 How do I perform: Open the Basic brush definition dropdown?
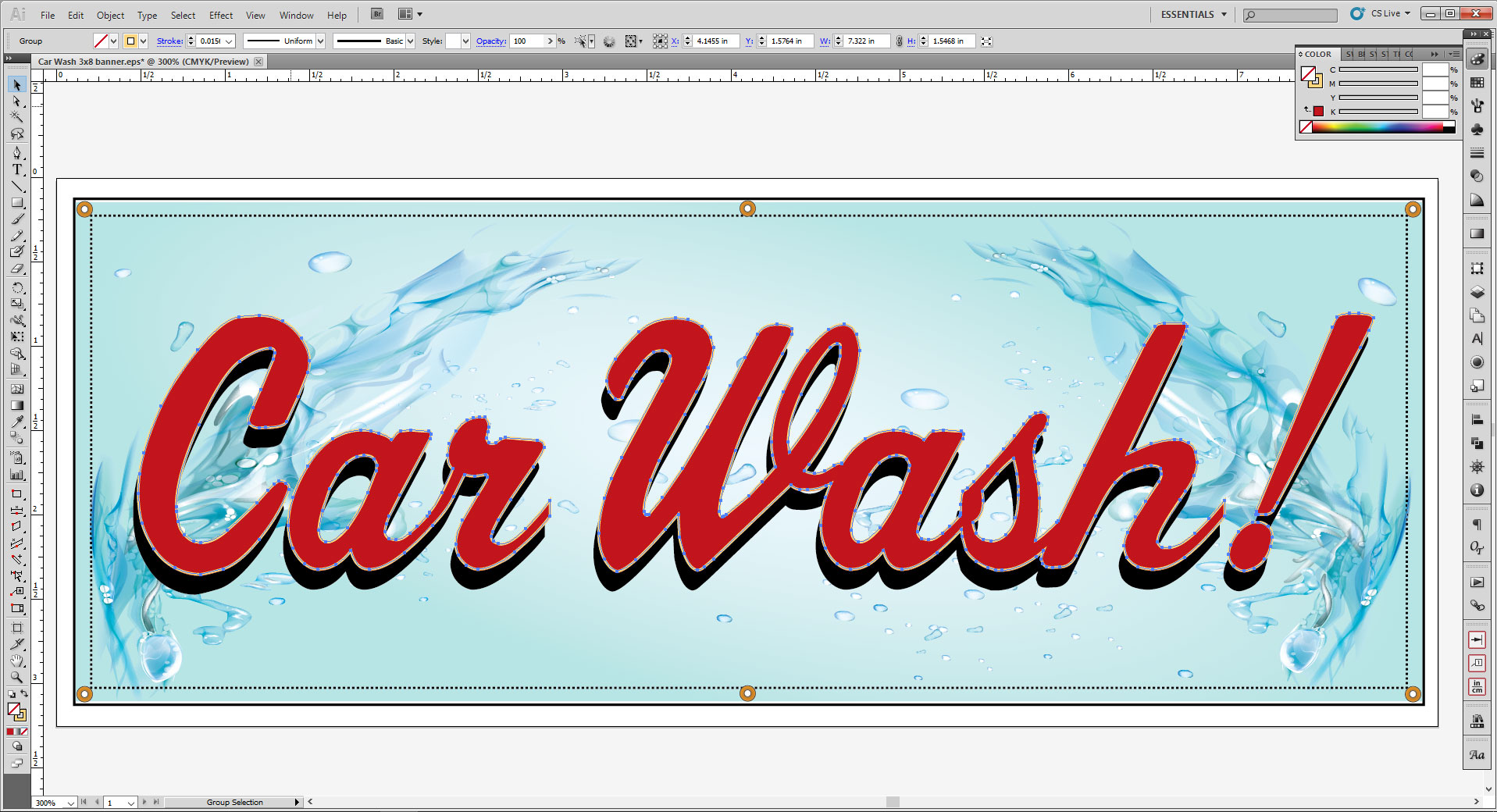pos(410,41)
